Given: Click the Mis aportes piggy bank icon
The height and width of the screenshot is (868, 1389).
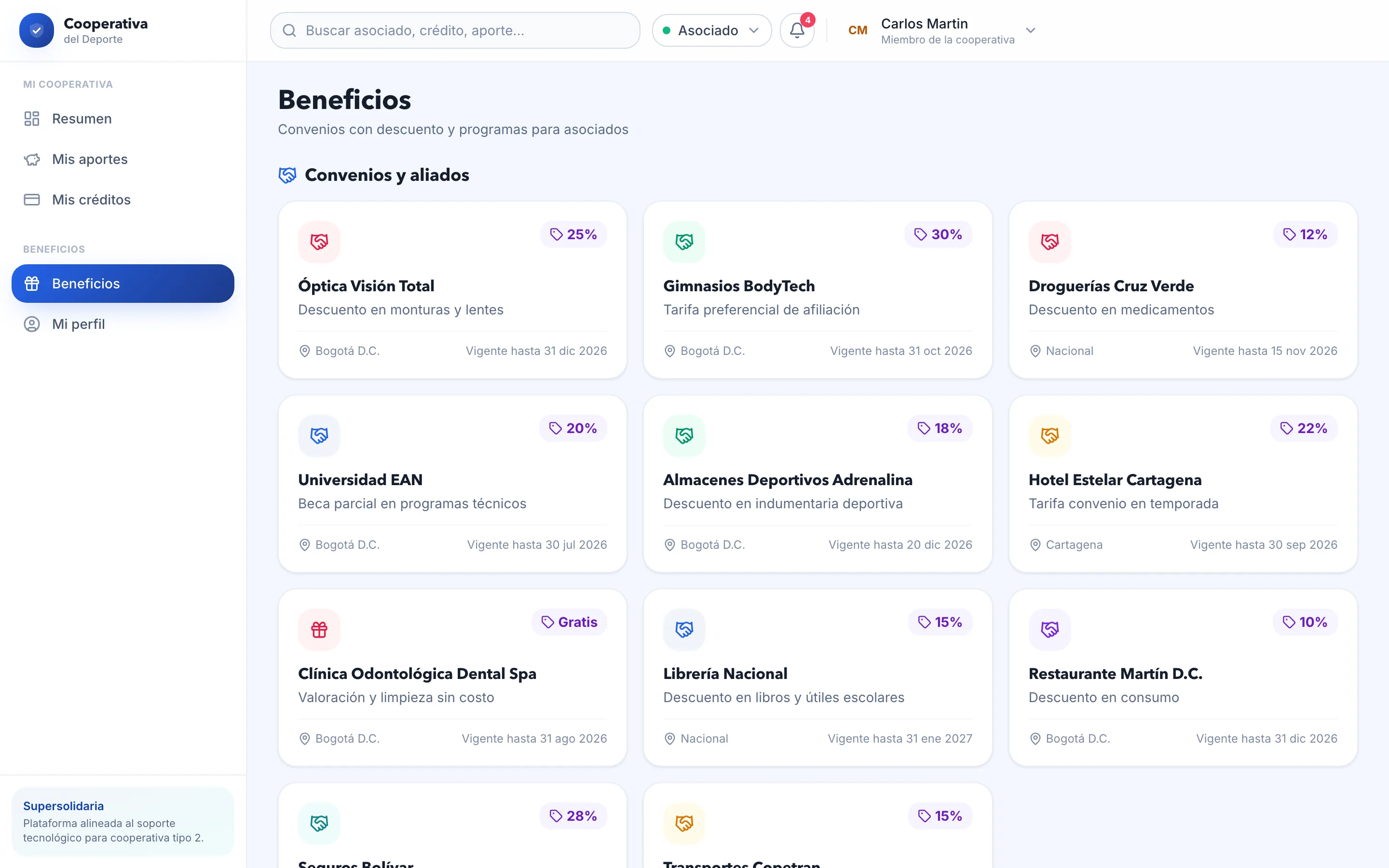Looking at the screenshot, I should click(31, 159).
